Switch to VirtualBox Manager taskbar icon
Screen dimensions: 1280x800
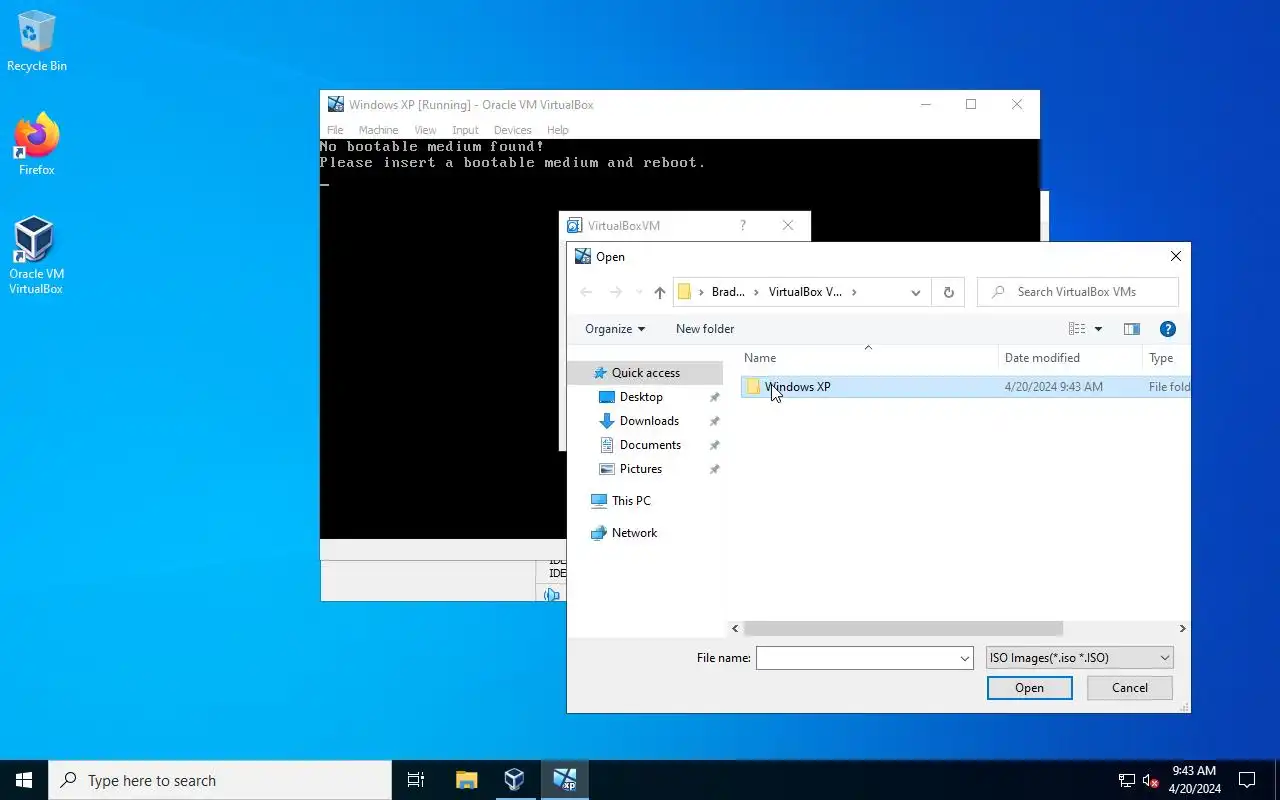click(514, 780)
